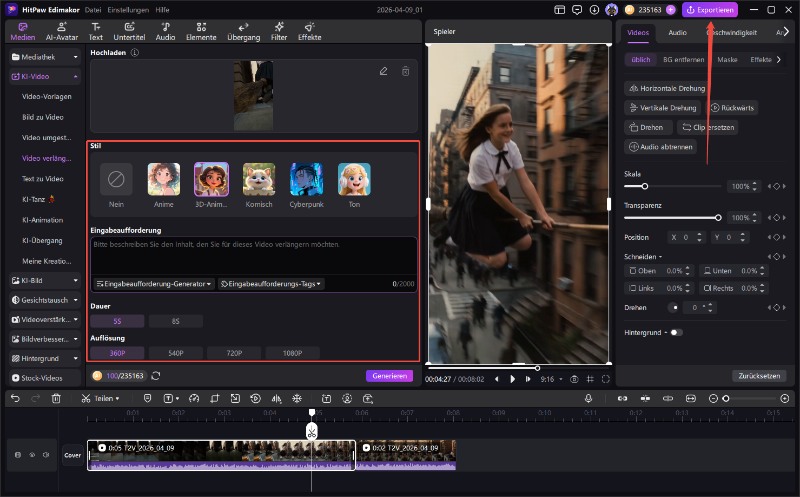Click the edit pencil on uploaded clip
The height and width of the screenshot is (497, 800).
pyautogui.click(x=383, y=71)
